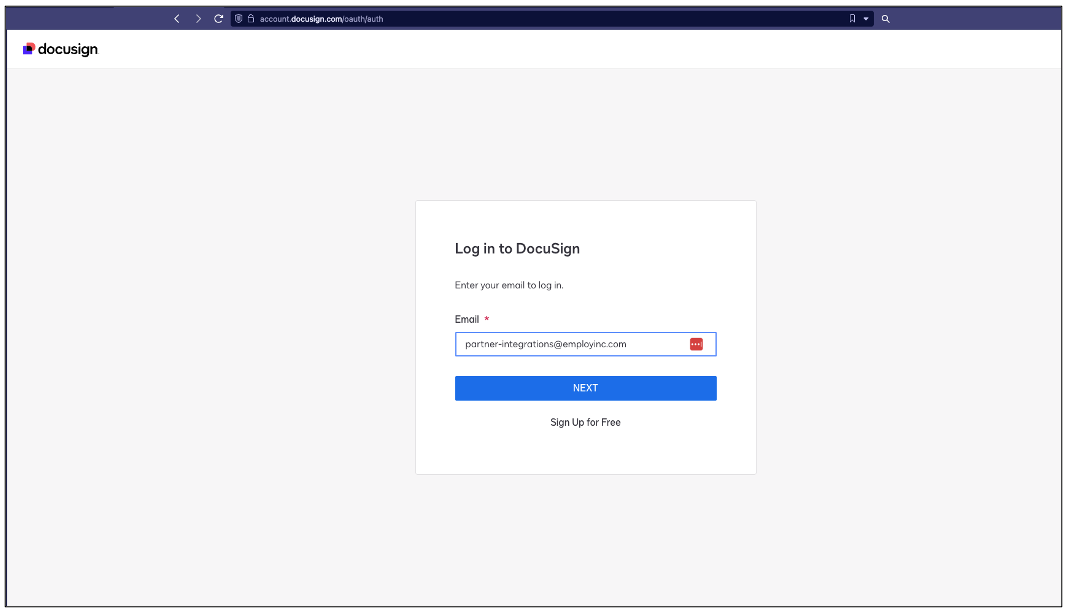The width and height of the screenshot is (1066, 613).
Task: Click the padlock site security icon
Action: pyautogui.click(x=251, y=19)
